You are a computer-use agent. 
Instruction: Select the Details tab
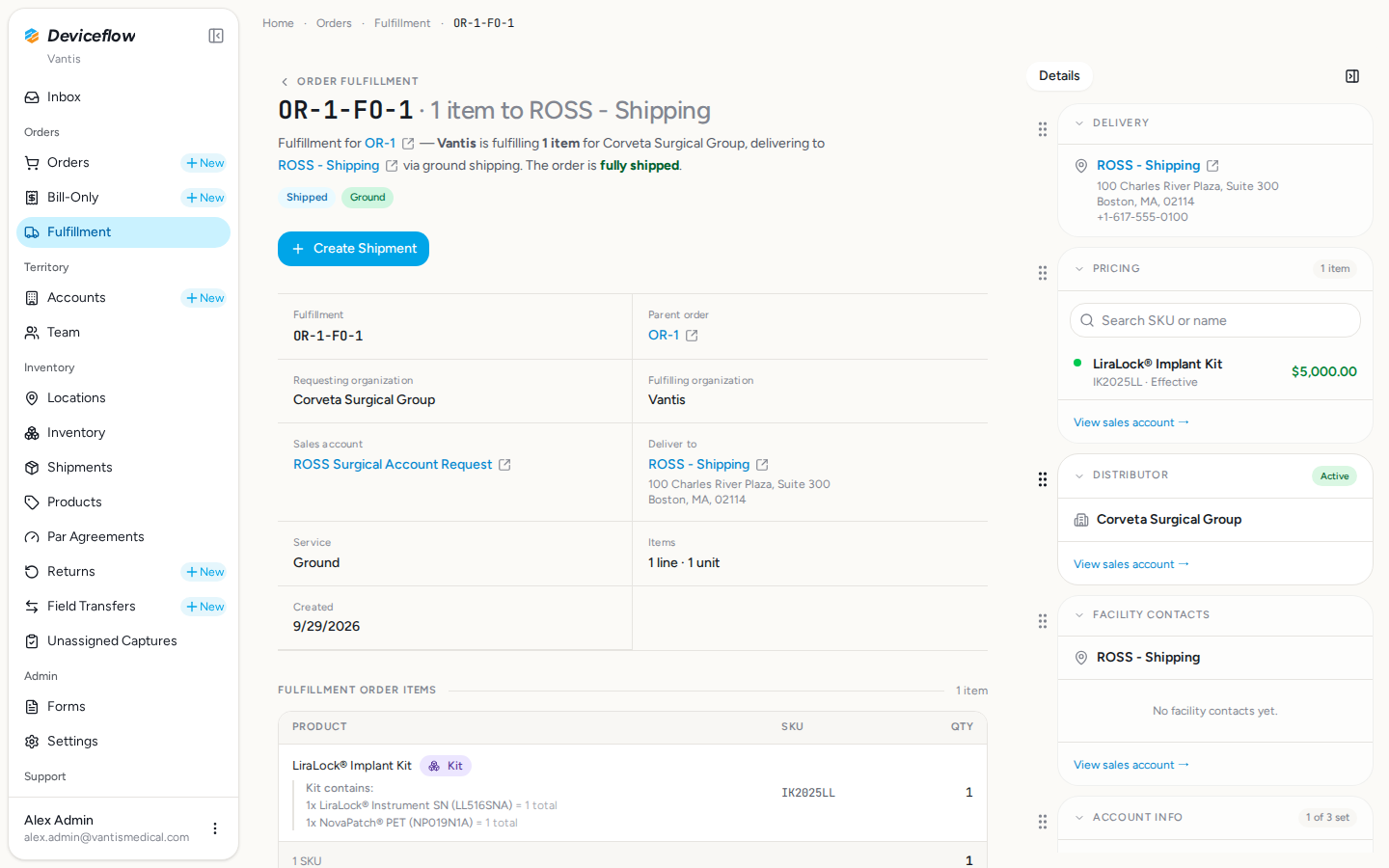point(1059,76)
